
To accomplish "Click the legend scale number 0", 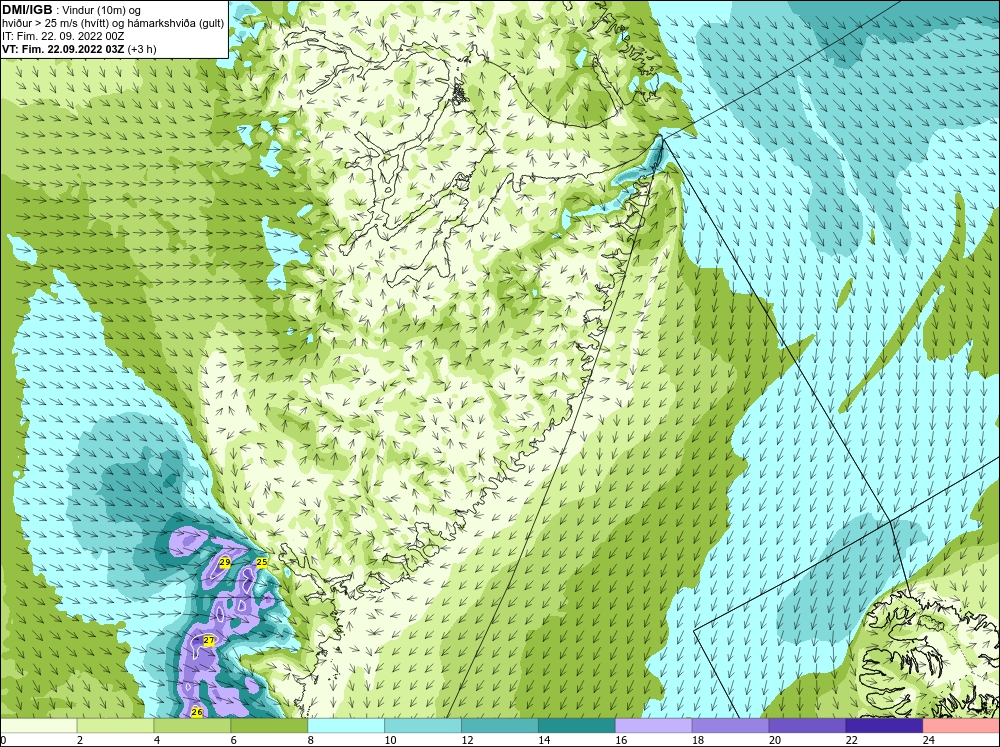I will coord(4,740).
